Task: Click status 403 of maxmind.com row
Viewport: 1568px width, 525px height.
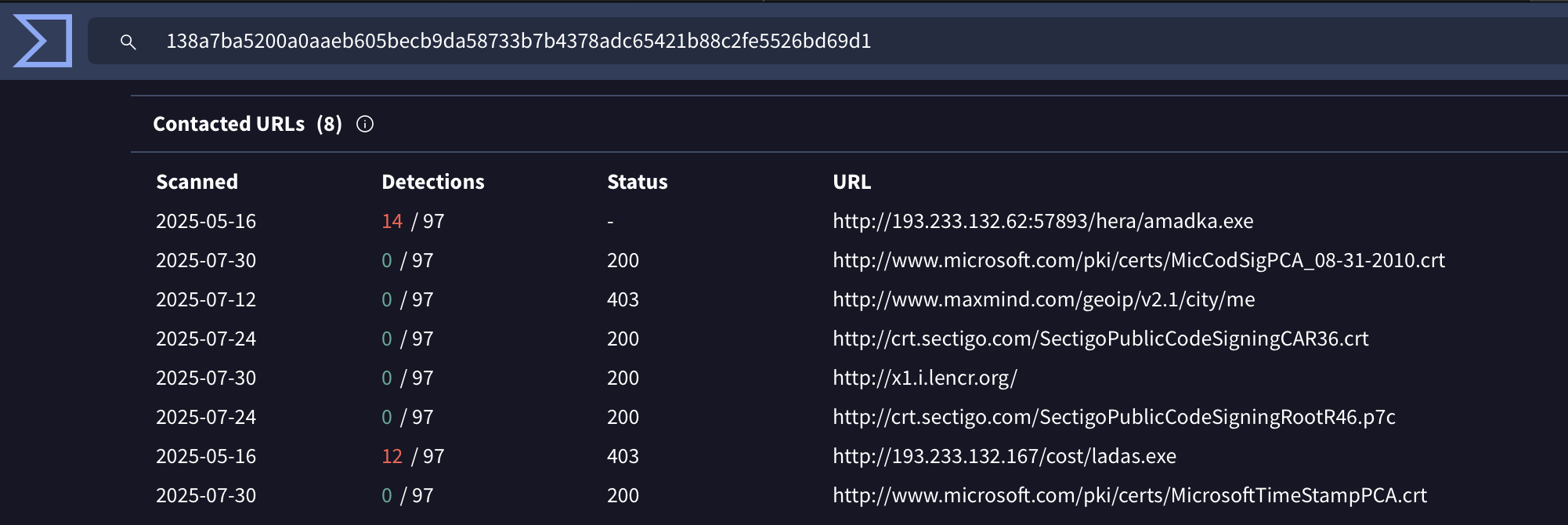Action: click(623, 299)
